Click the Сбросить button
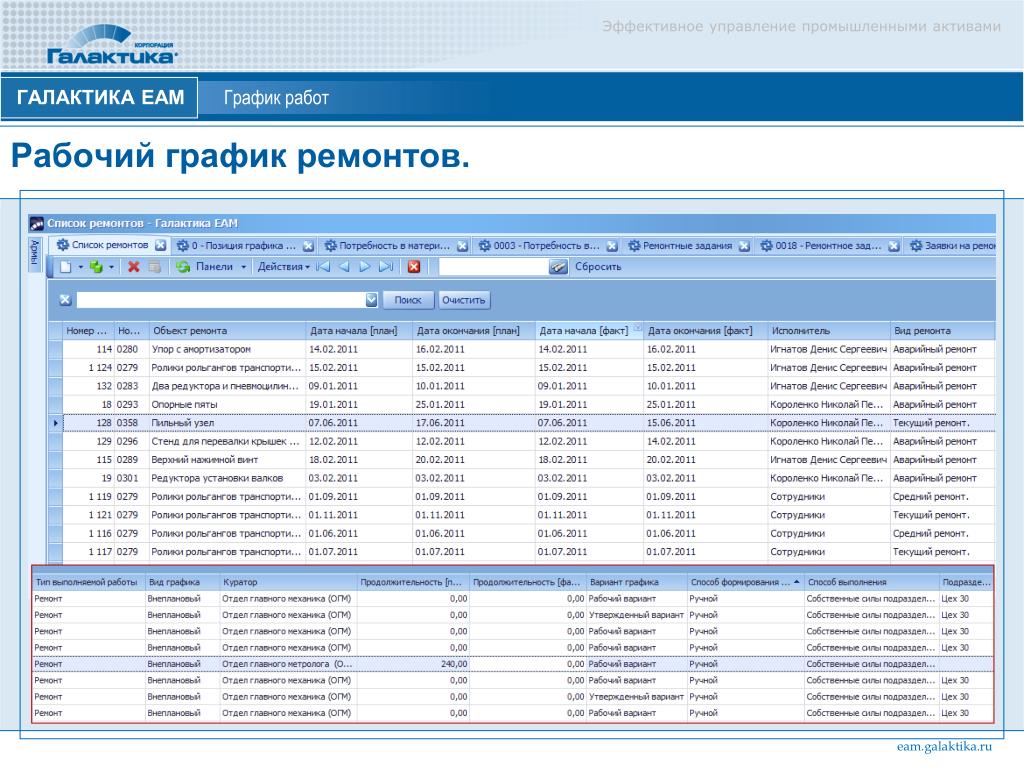This screenshot has height=768, width=1024. [598, 266]
